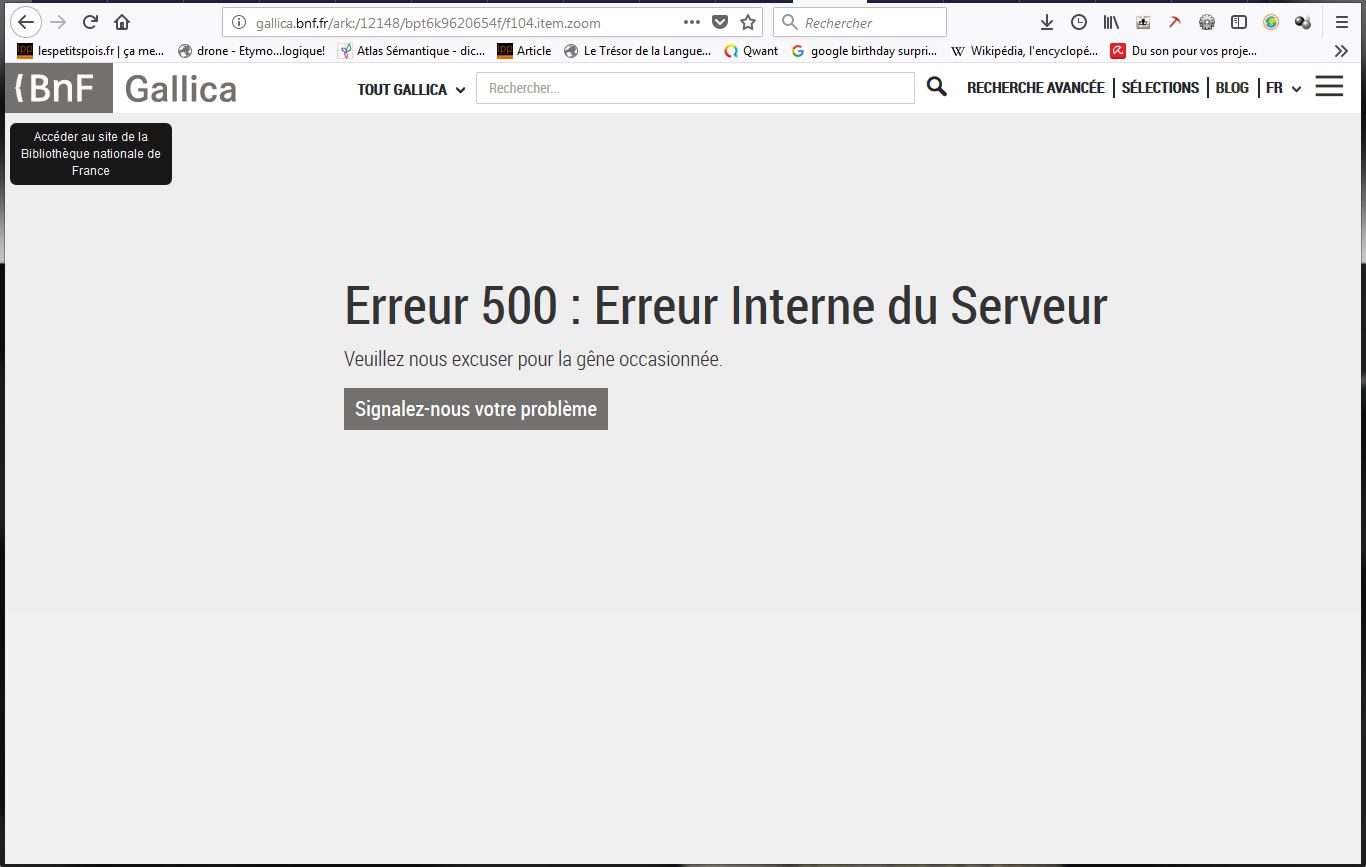Go to SÉLECTIONS in the header
Image resolution: width=1366 pixels, height=867 pixels.
pyautogui.click(x=1160, y=88)
